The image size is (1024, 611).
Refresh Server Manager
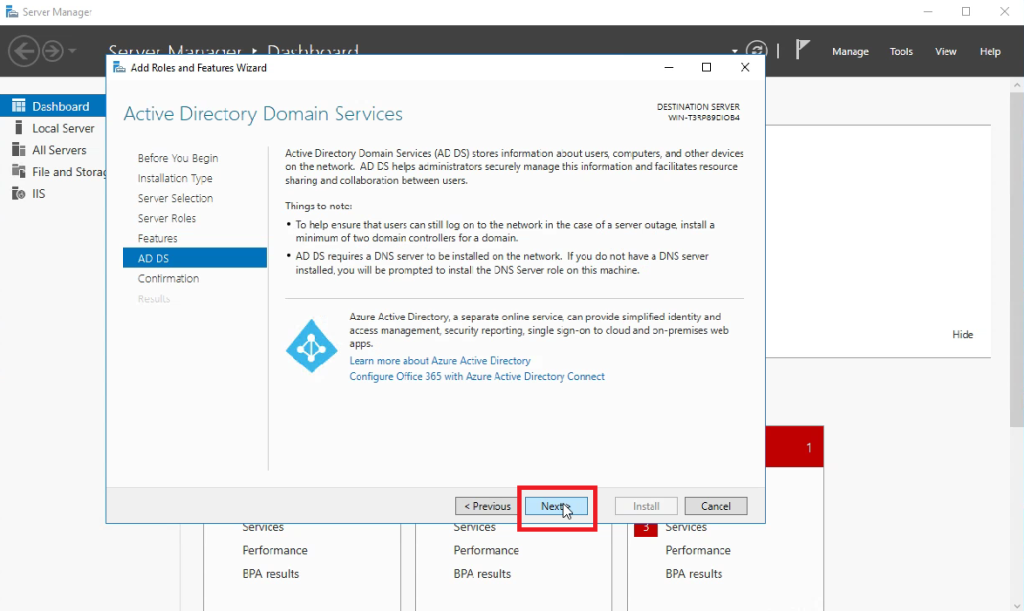(758, 47)
